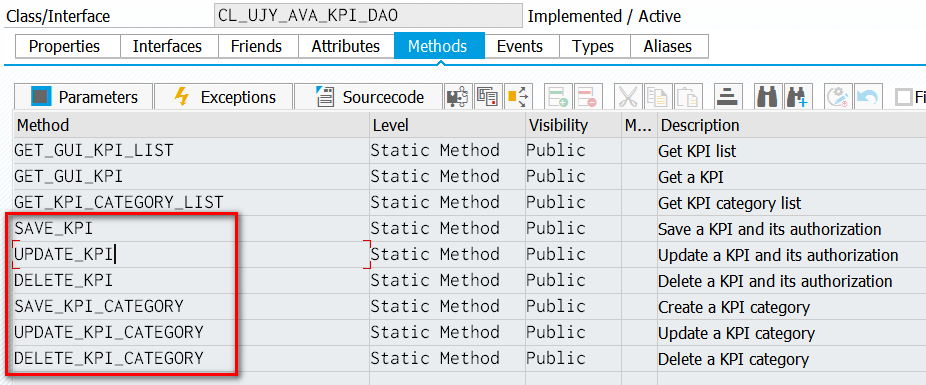Click the delete row icon
Image resolution: width=926 pixels, height=385 pixels.
click(x=587, y=97)
